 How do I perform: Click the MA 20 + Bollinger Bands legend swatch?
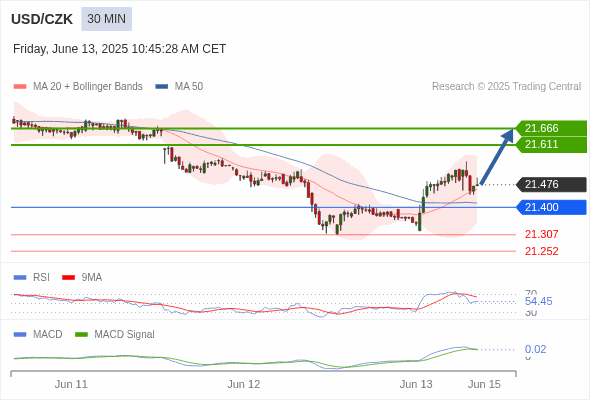coord(20,87)
